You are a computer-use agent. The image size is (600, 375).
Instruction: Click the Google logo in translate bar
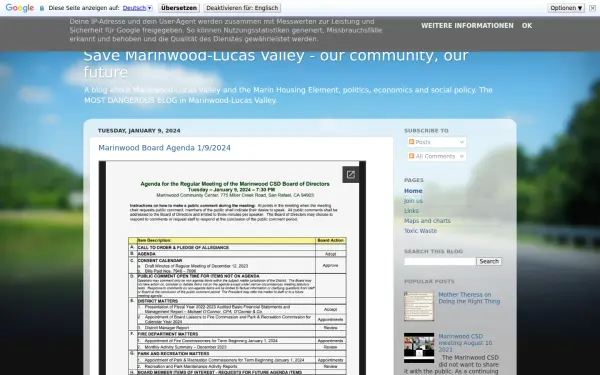[x=20, y=8]
